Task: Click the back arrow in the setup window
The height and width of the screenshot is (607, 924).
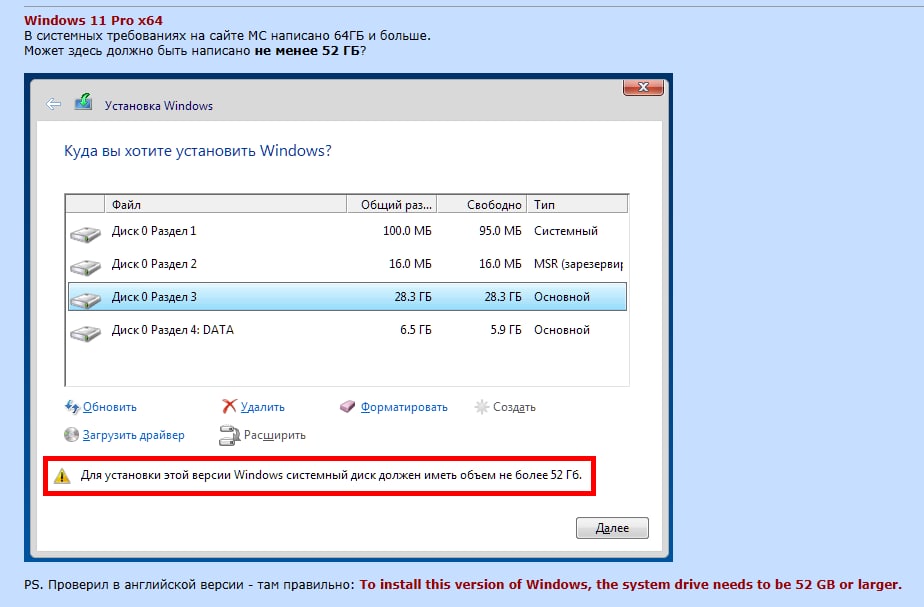Action: 53,104
